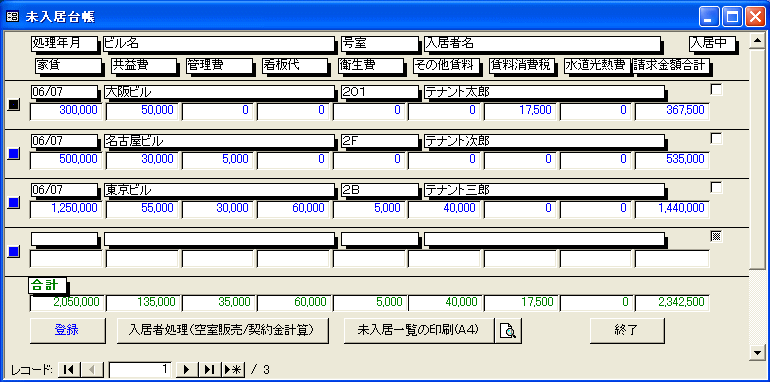Click 未入居一覧の印刷(A4) button
770x382 pixels.
419,330
